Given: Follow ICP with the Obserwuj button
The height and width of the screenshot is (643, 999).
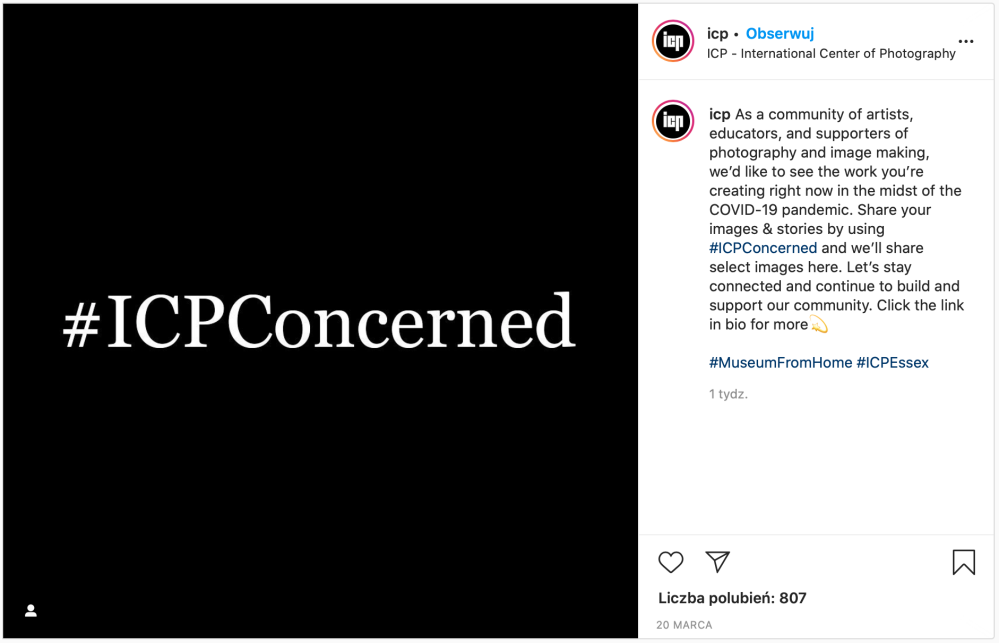Looking at the screenshot, I should 780,34.
